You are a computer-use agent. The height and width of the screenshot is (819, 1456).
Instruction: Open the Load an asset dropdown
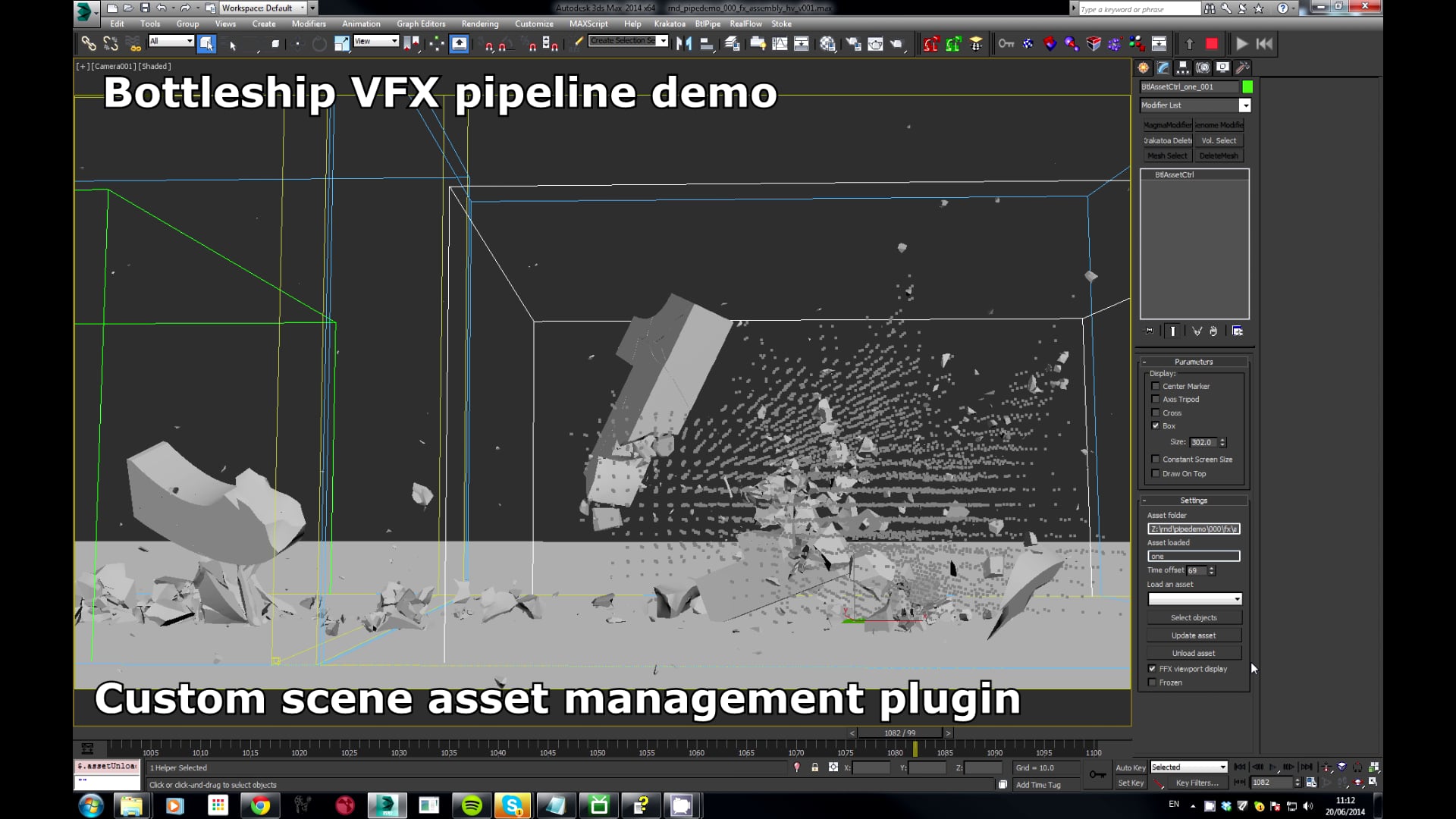(1237, 599)
